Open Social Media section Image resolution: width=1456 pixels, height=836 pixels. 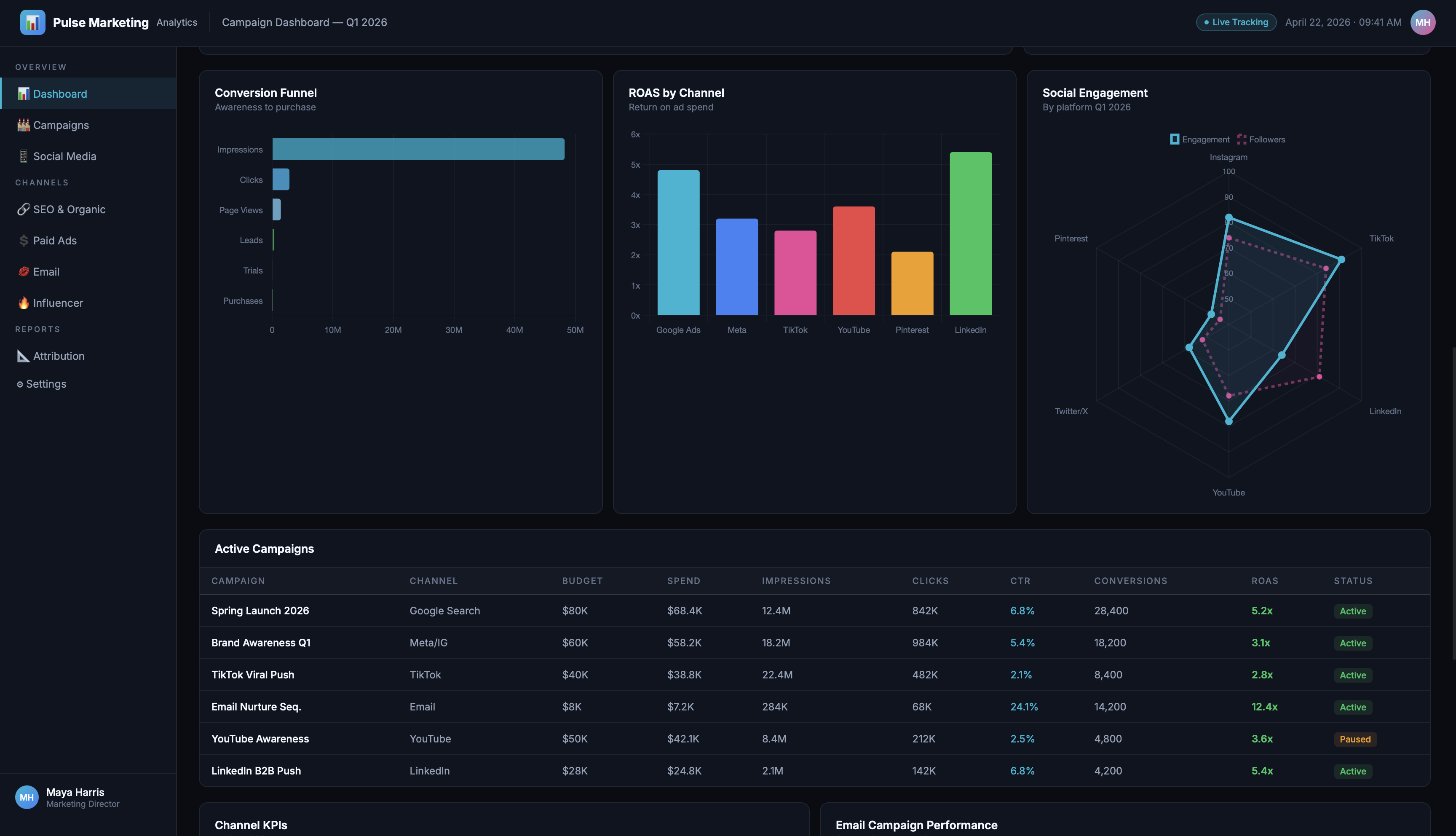point(88,156)
